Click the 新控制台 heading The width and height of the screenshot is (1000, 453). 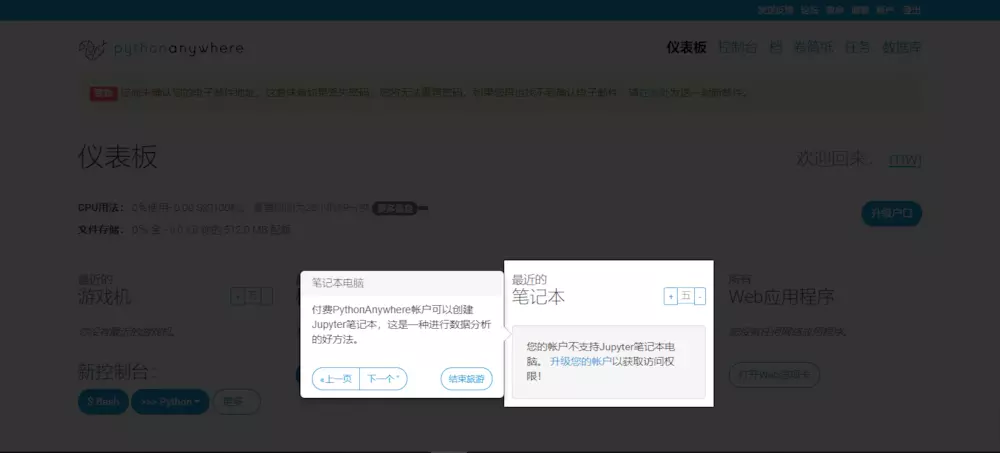[117, 371]
